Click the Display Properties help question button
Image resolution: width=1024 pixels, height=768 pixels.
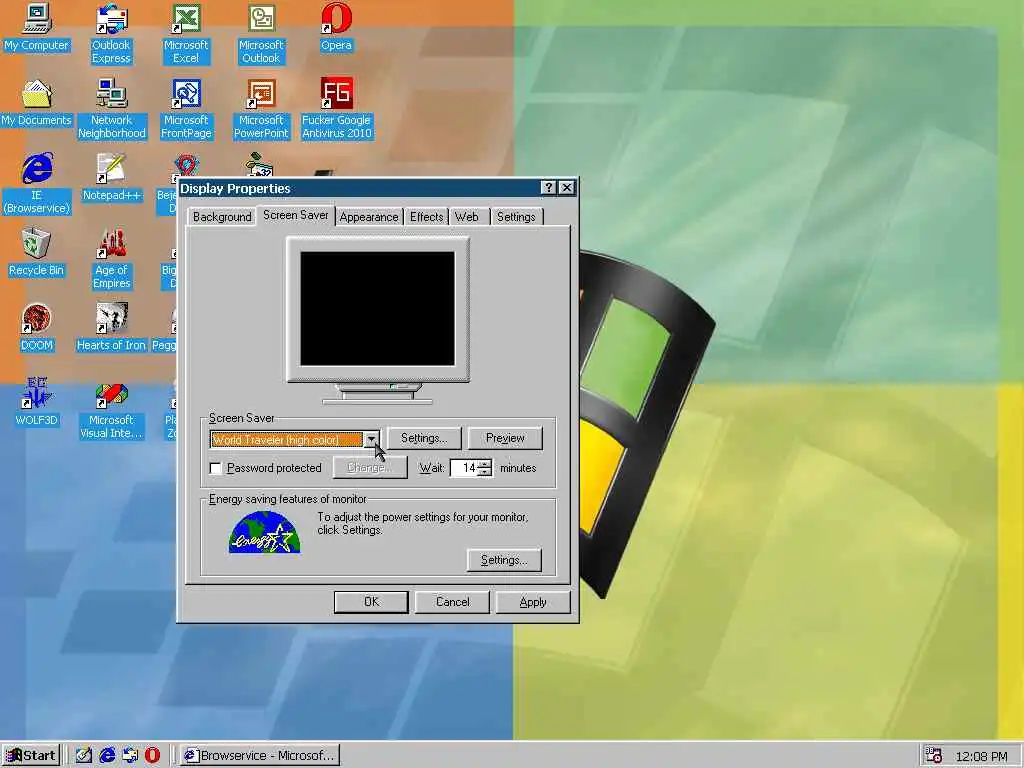549,188
